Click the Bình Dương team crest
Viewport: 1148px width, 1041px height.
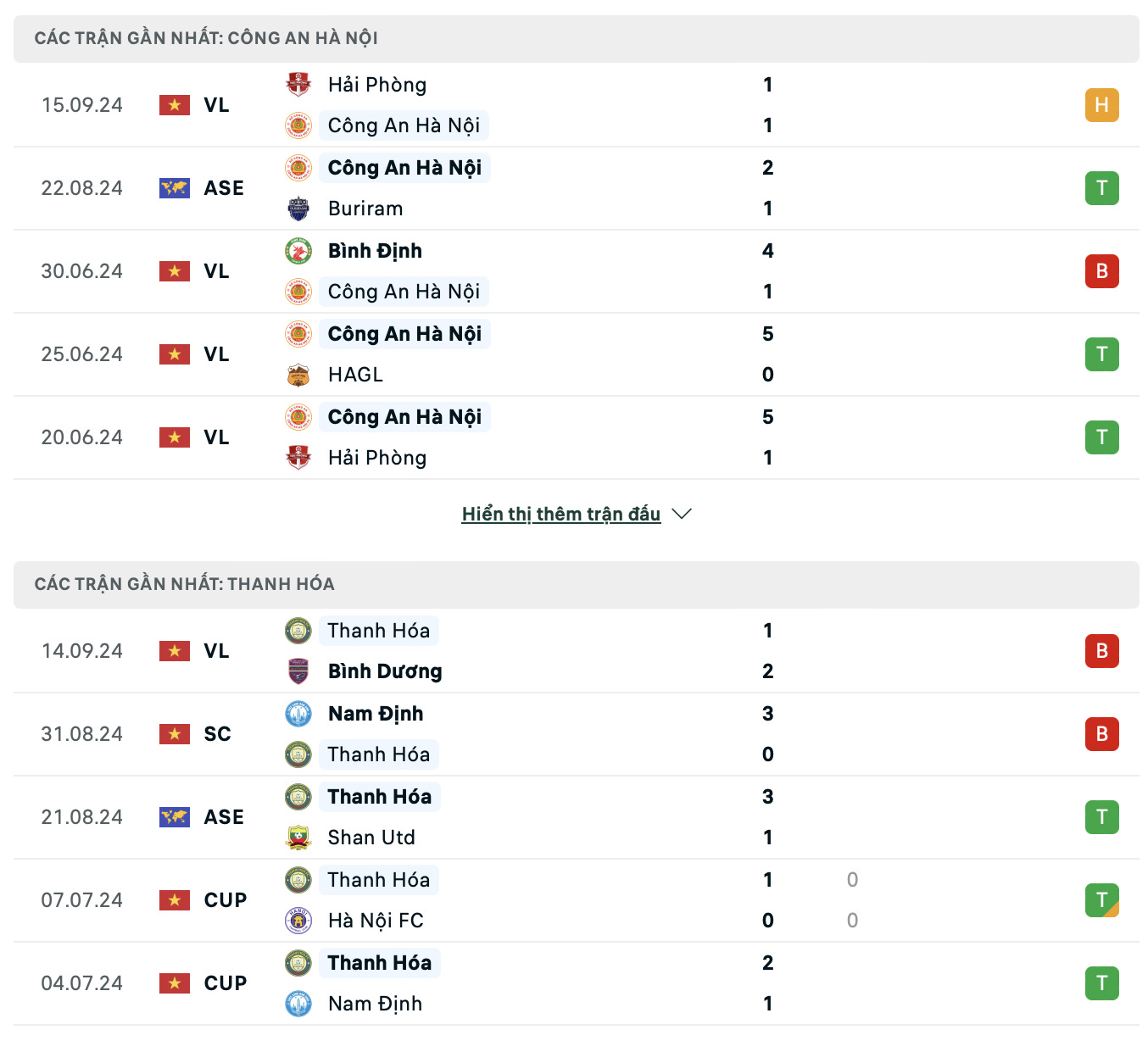click(298, 671)
